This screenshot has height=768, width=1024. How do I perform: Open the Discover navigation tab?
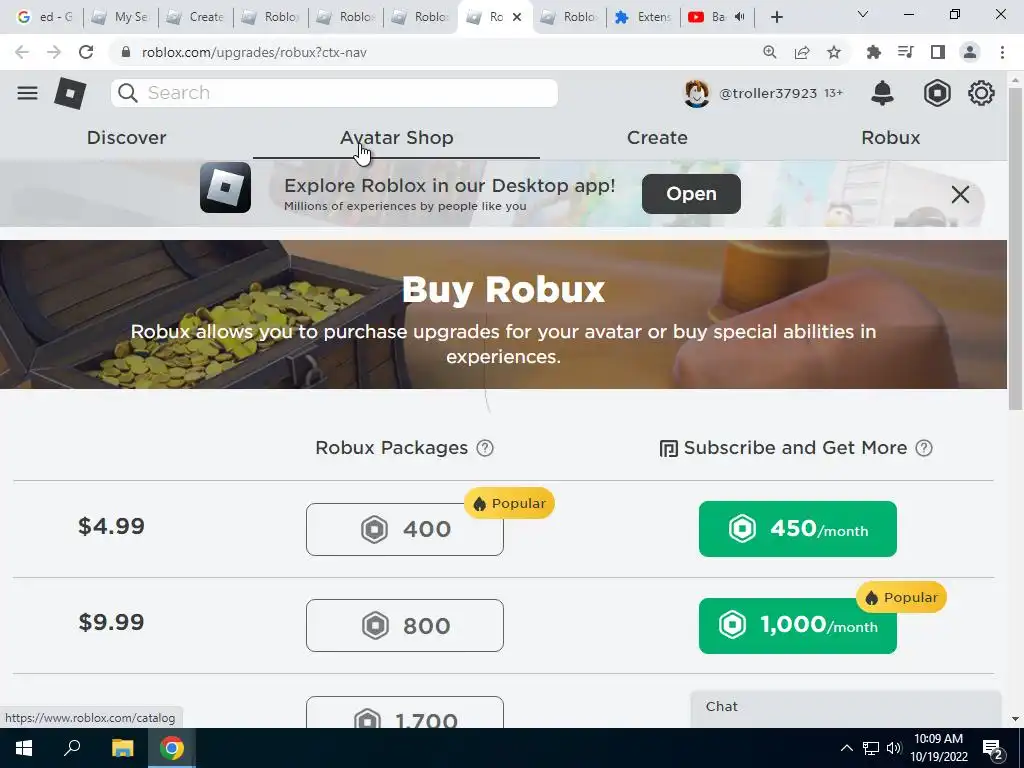click(127, 138)
